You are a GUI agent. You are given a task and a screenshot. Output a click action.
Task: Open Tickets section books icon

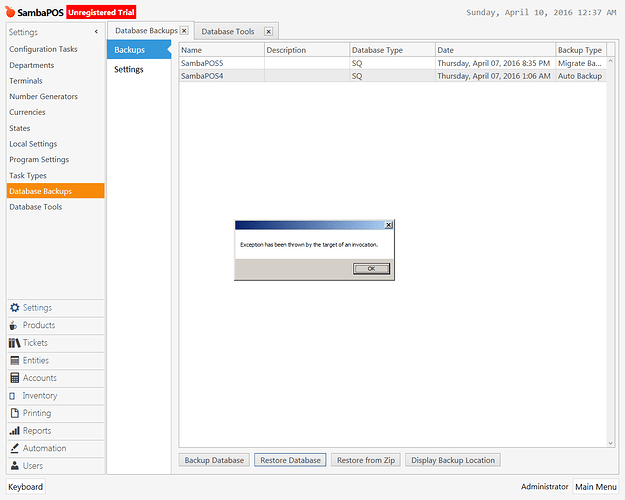click(x=14, y=343)
